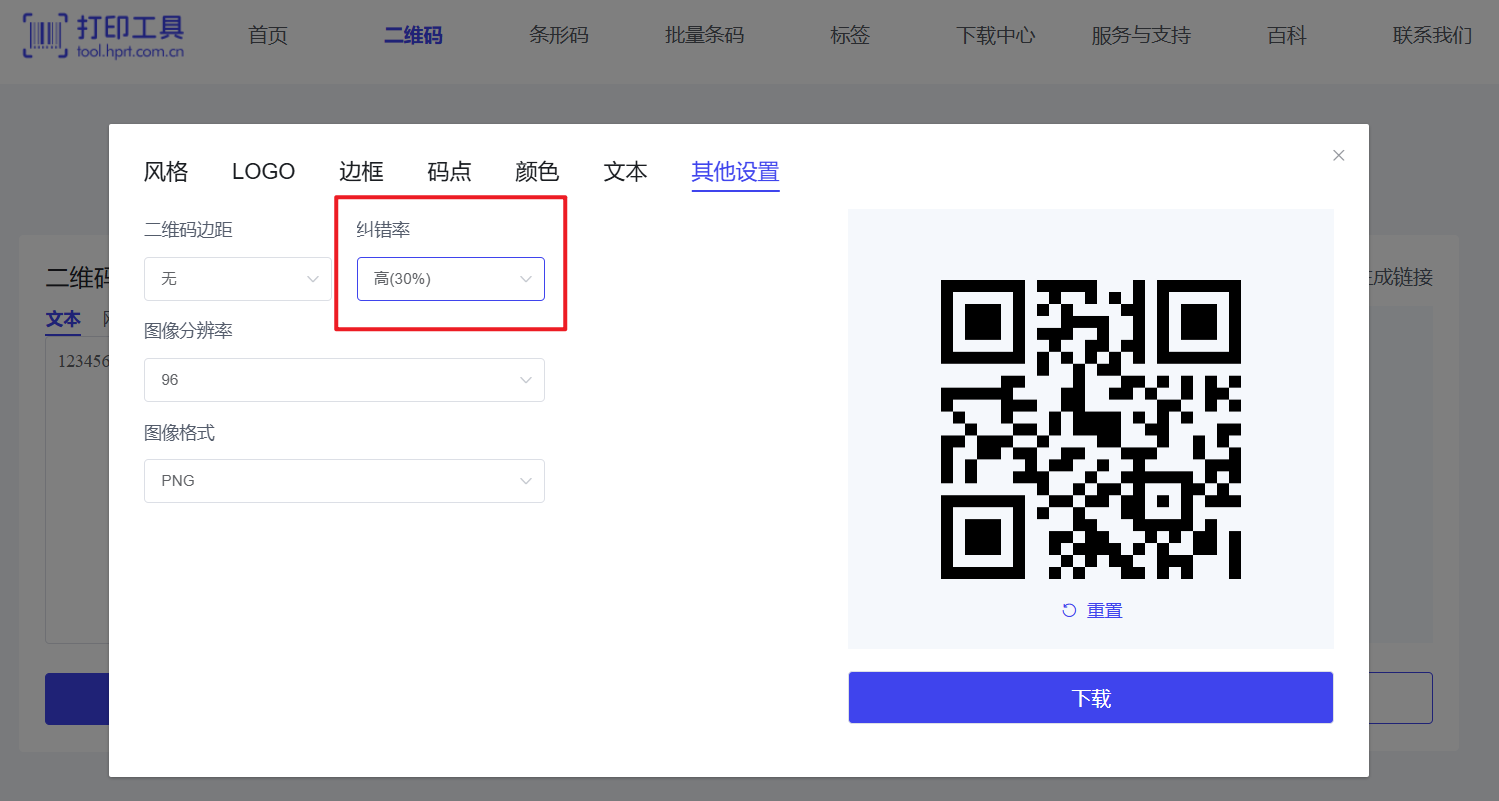The width and height of the screenshot is (1499, 801).
Task: Select the 其他设置 tab
Action: (x=735, y=172)
